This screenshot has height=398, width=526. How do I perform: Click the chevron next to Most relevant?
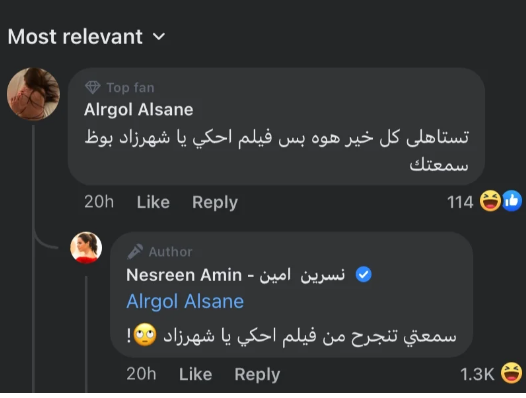click(159, 36)
